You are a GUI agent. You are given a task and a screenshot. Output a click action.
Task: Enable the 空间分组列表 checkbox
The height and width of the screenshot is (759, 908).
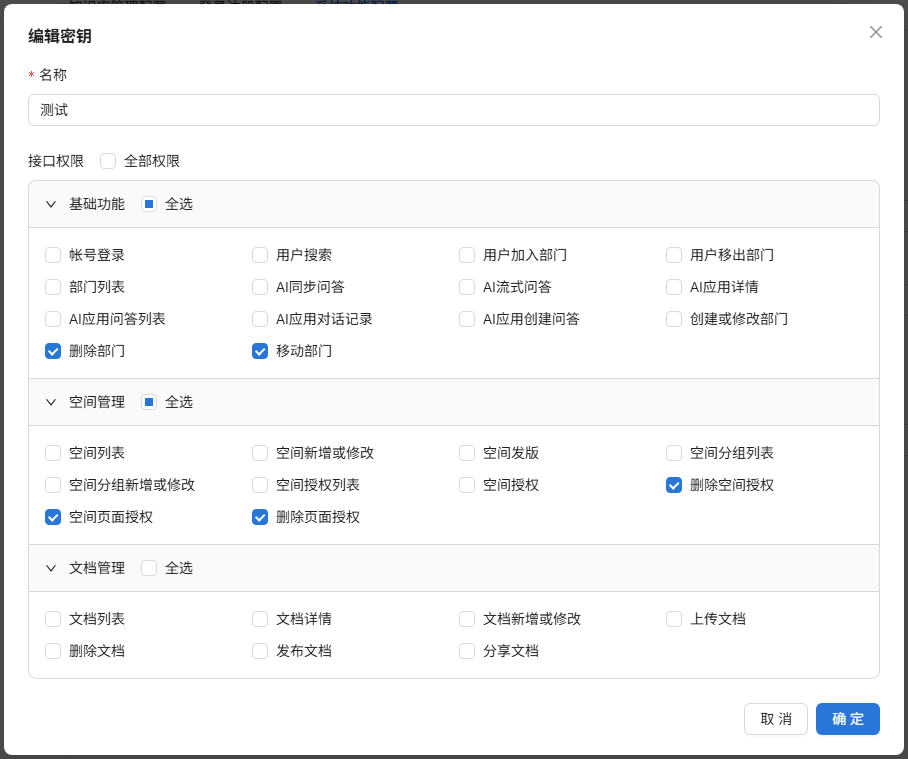[x=673, y=453]
